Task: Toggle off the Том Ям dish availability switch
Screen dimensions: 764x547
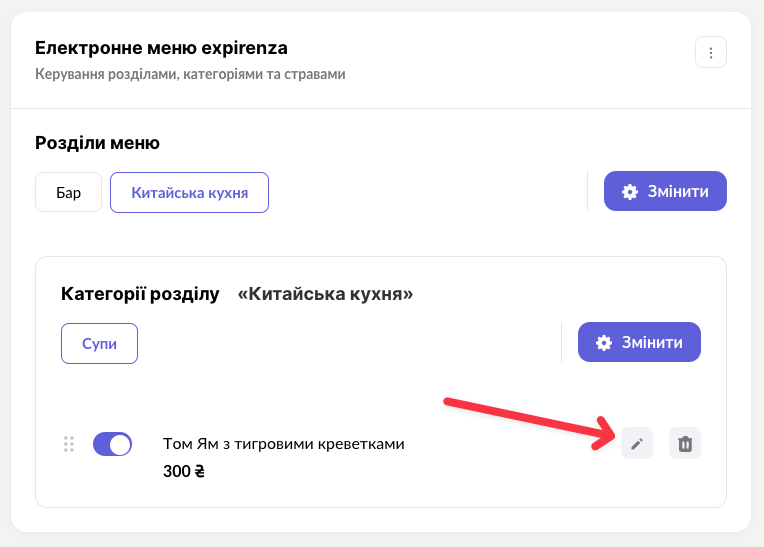Action: click(x=112, y=444)
